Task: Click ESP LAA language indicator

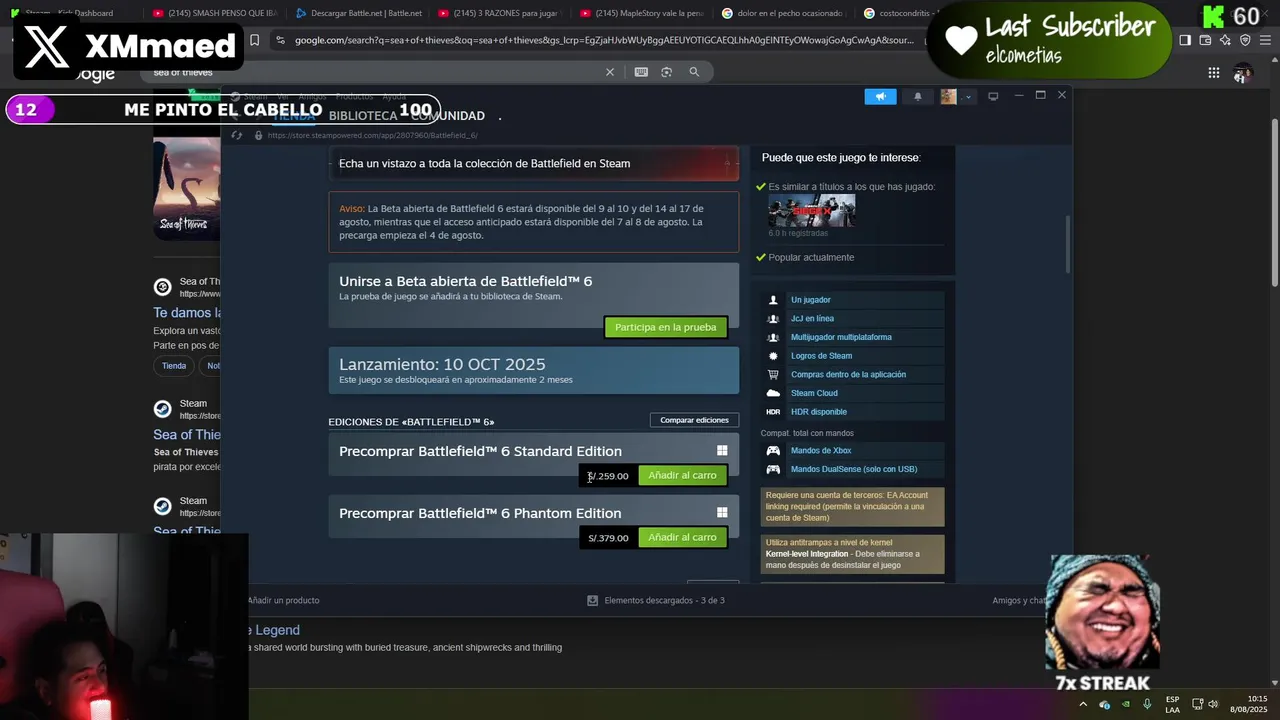Action: coord(1172,704)
